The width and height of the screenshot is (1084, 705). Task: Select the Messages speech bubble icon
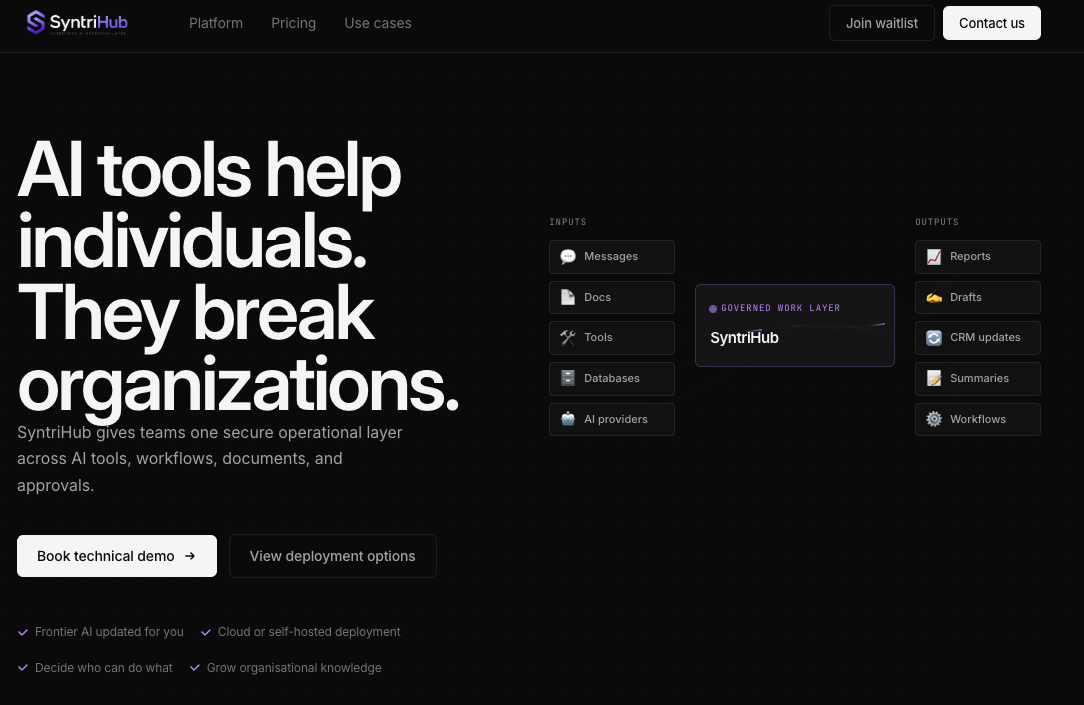[x=568, y=256]
